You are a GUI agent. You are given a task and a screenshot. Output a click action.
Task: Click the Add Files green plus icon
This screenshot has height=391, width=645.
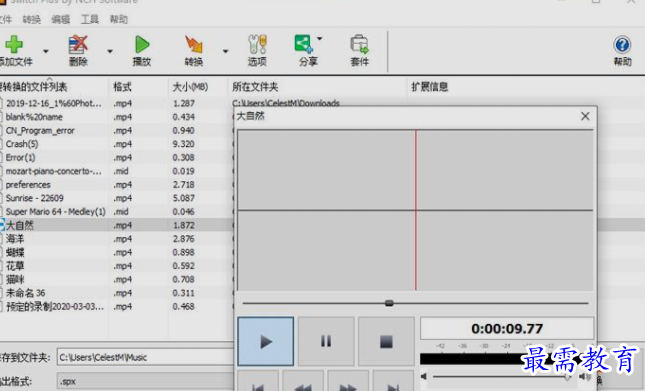tap(14, 44)
